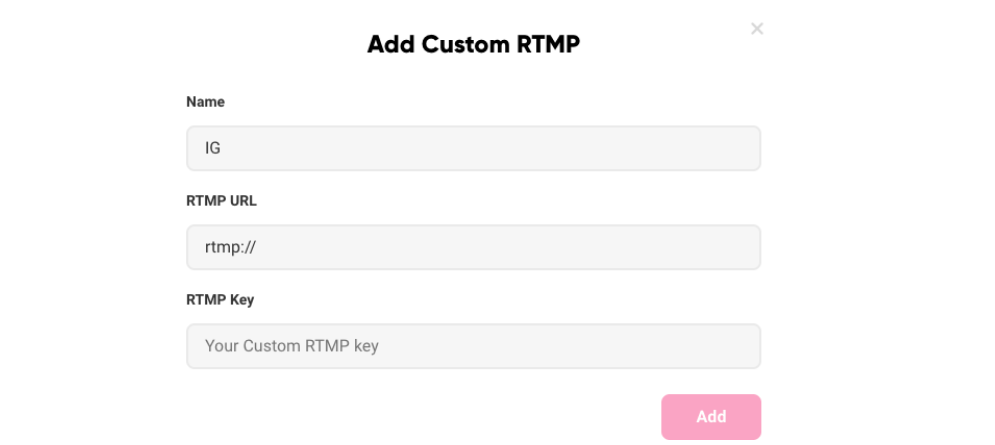The width and height of the screenshot is (995, 445).
Task: Click the 'Your Custom RTMP key' placeholder
Action: (x=291, y=346)
